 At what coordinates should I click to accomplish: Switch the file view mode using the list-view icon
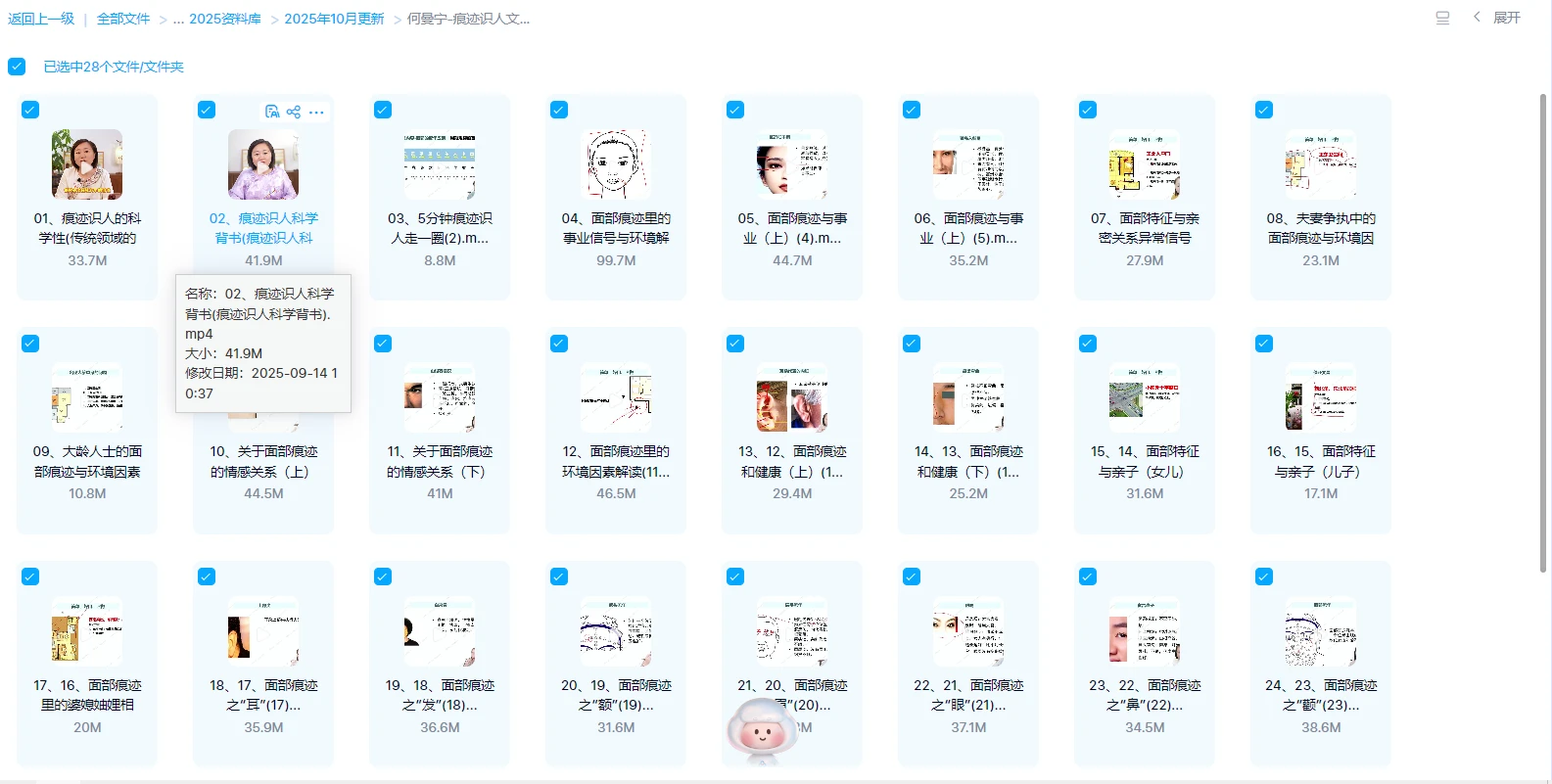coord(1442,18)
